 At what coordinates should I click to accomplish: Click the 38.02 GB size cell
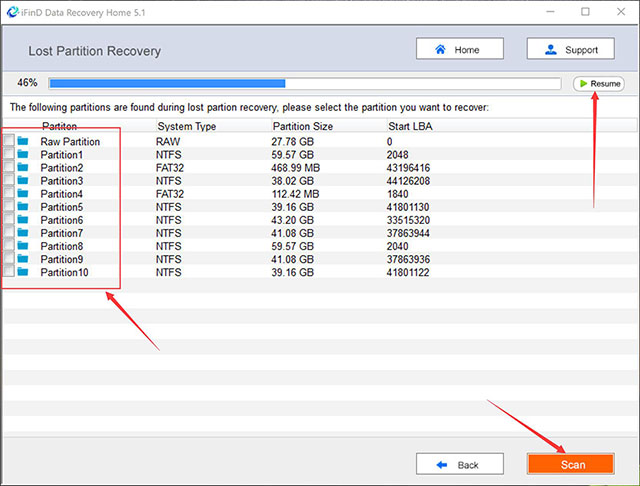292,181
